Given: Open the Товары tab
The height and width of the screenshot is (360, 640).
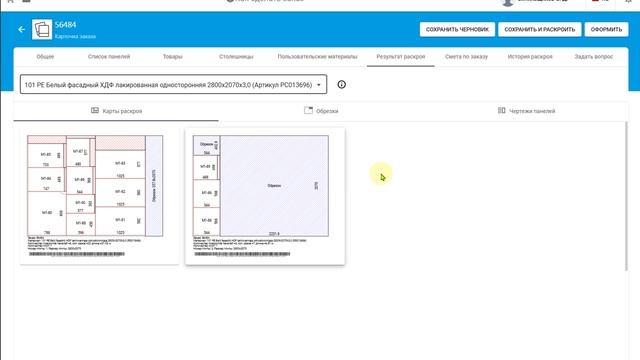Looking at the screenshot, I should [x=173, y=57].
